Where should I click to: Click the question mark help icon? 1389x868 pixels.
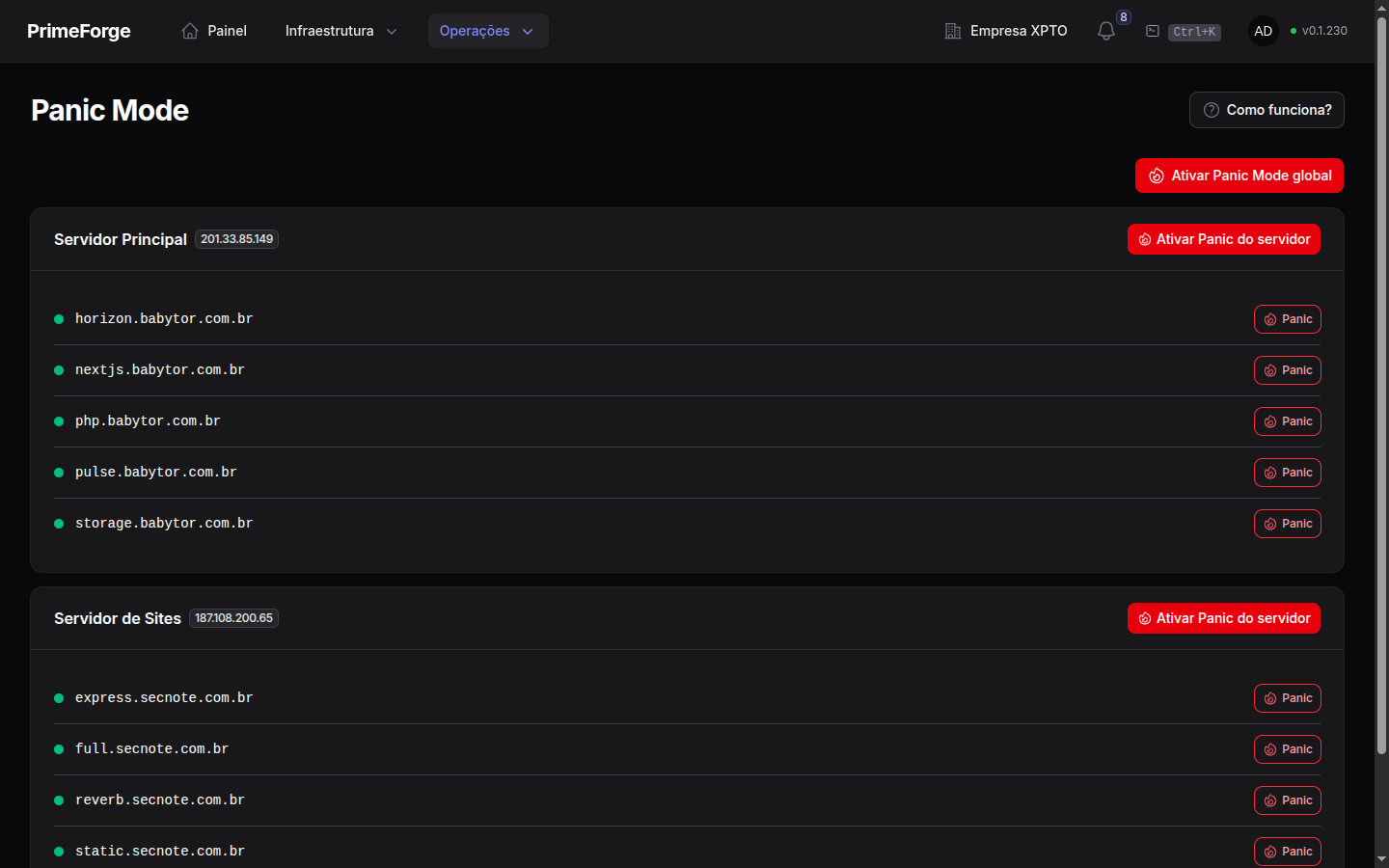[x=1212, y=110]
